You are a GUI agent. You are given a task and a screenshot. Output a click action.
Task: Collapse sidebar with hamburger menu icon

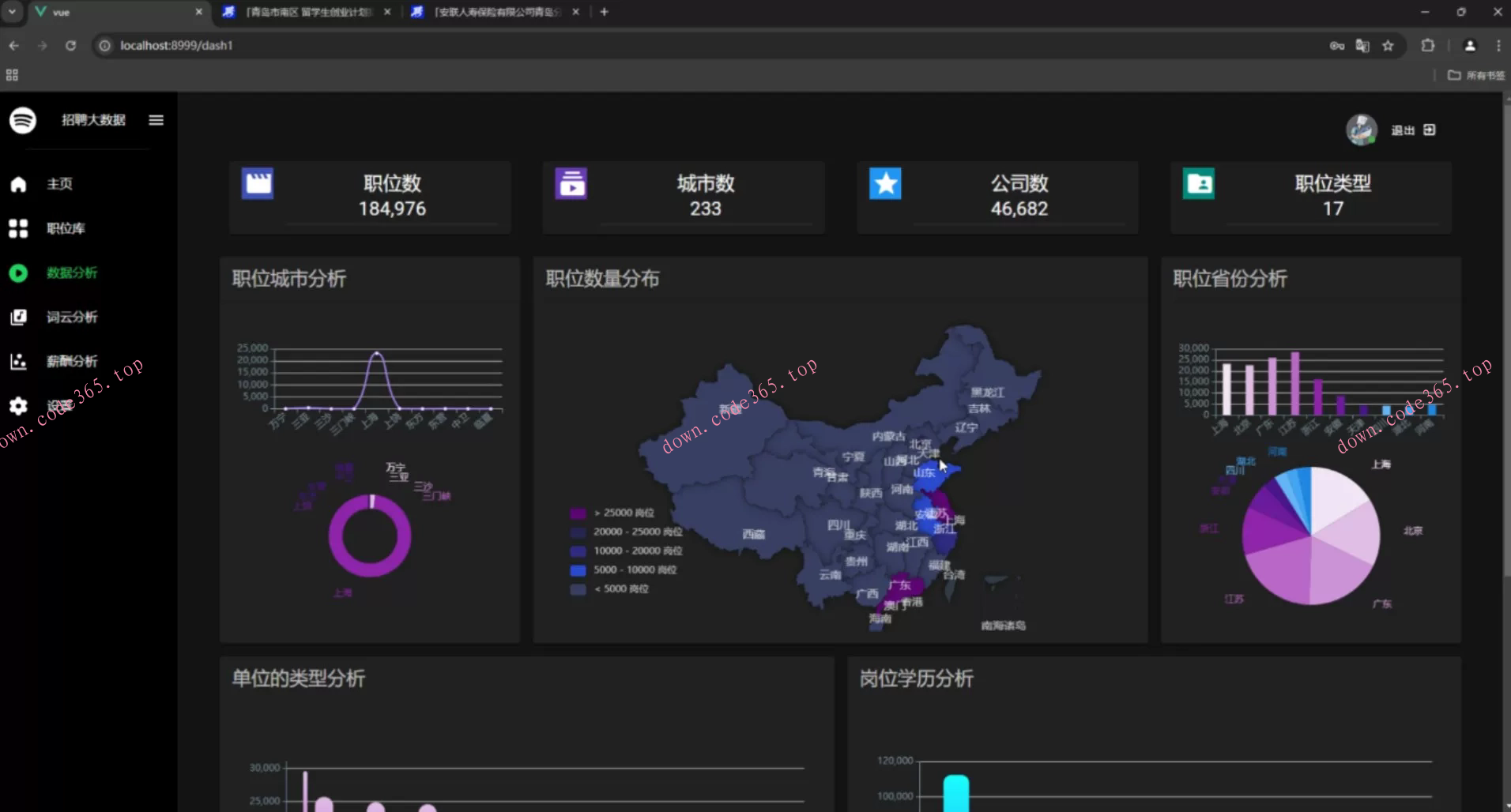(x=156, y=120)
